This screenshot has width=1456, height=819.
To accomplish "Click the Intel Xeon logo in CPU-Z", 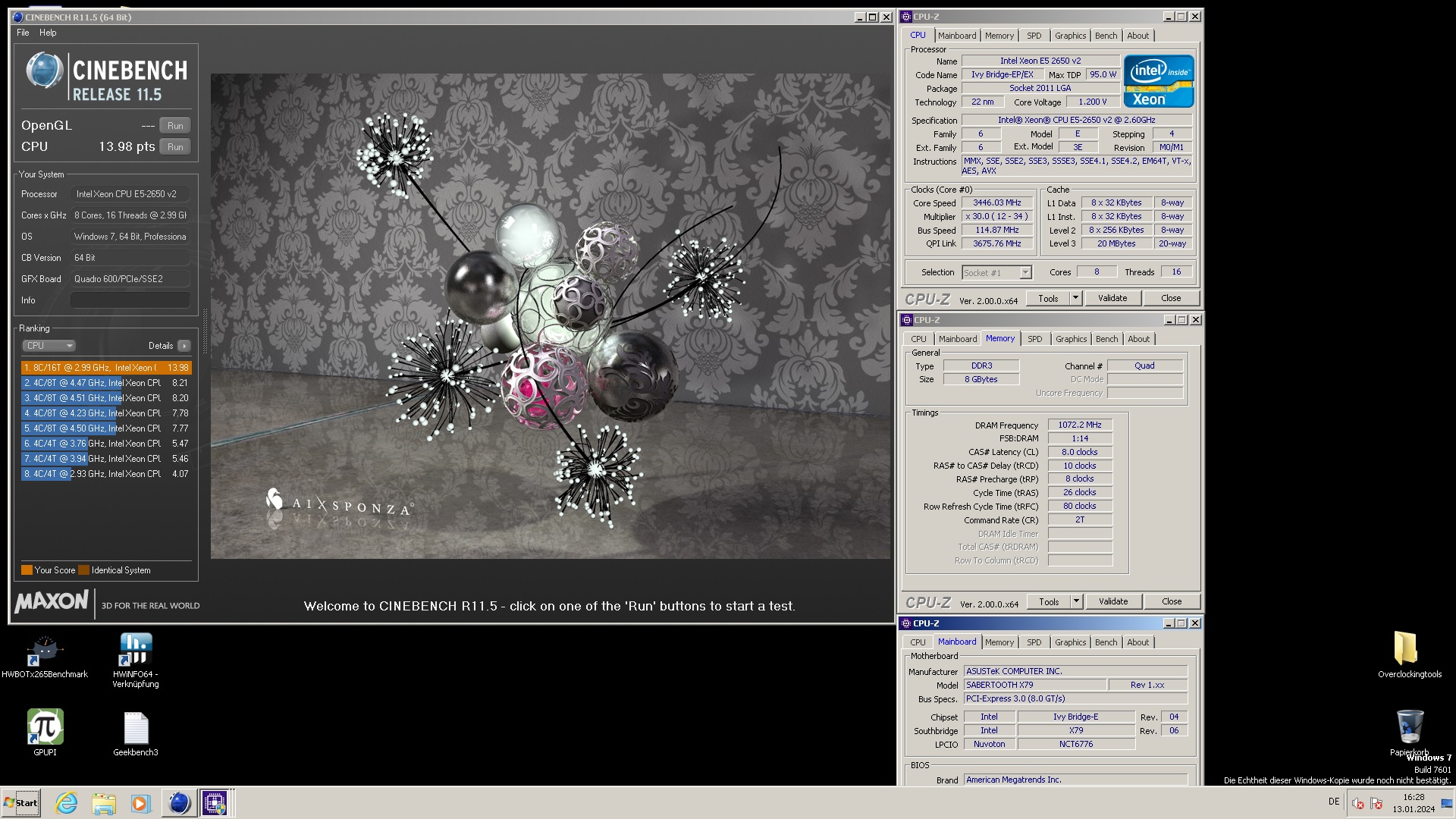I will click(1158, 81).
